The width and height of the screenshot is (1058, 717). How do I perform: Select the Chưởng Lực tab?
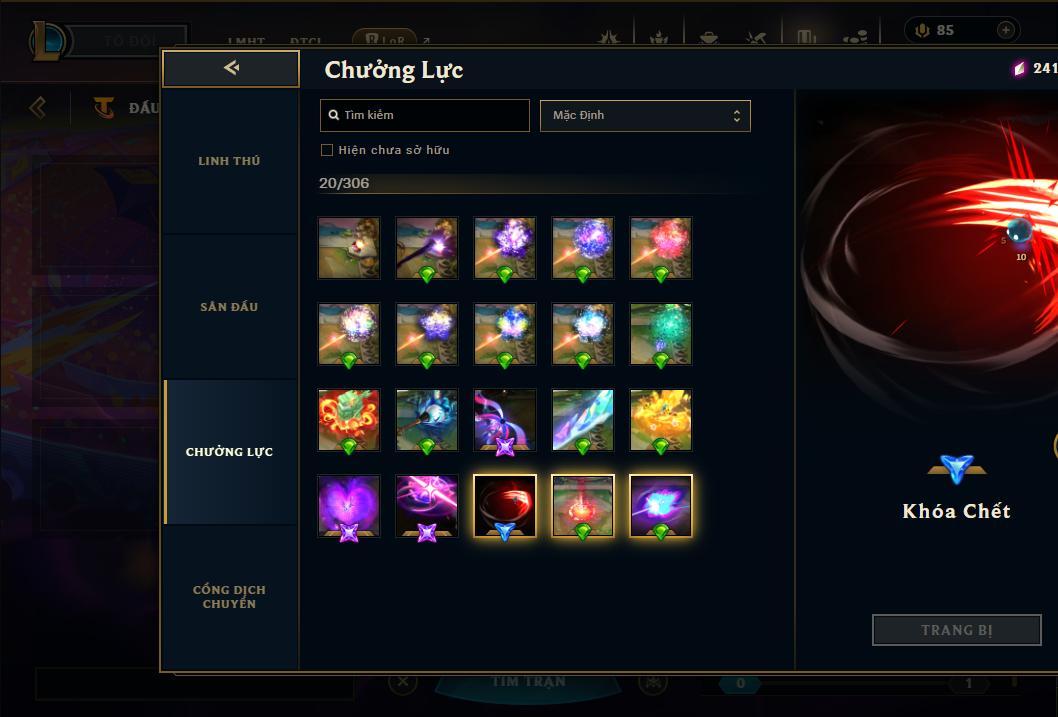point(229,452)
